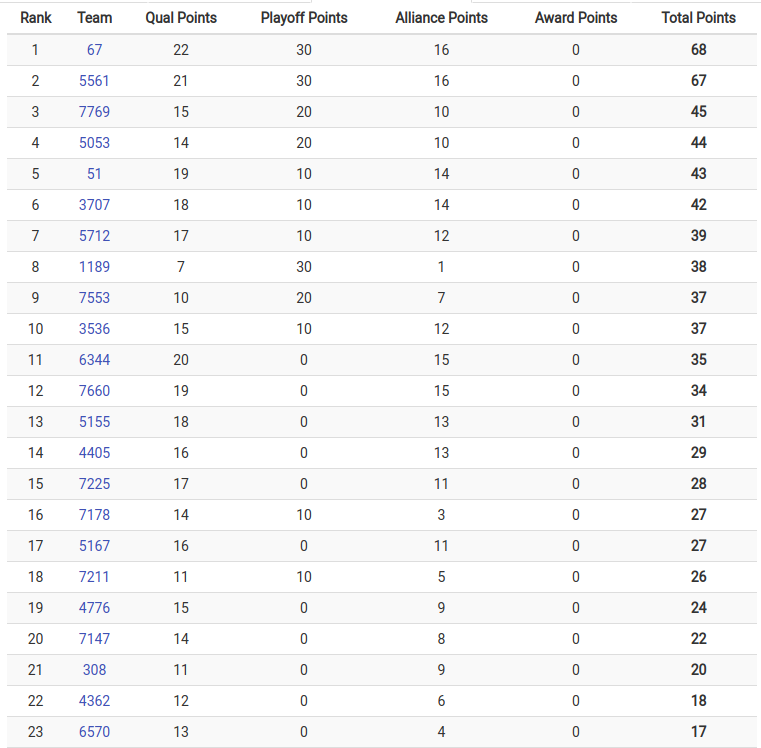The height and width of the screenshot is (748, 761).
Task: Select total points value 24
Action: tap(698, 608)
